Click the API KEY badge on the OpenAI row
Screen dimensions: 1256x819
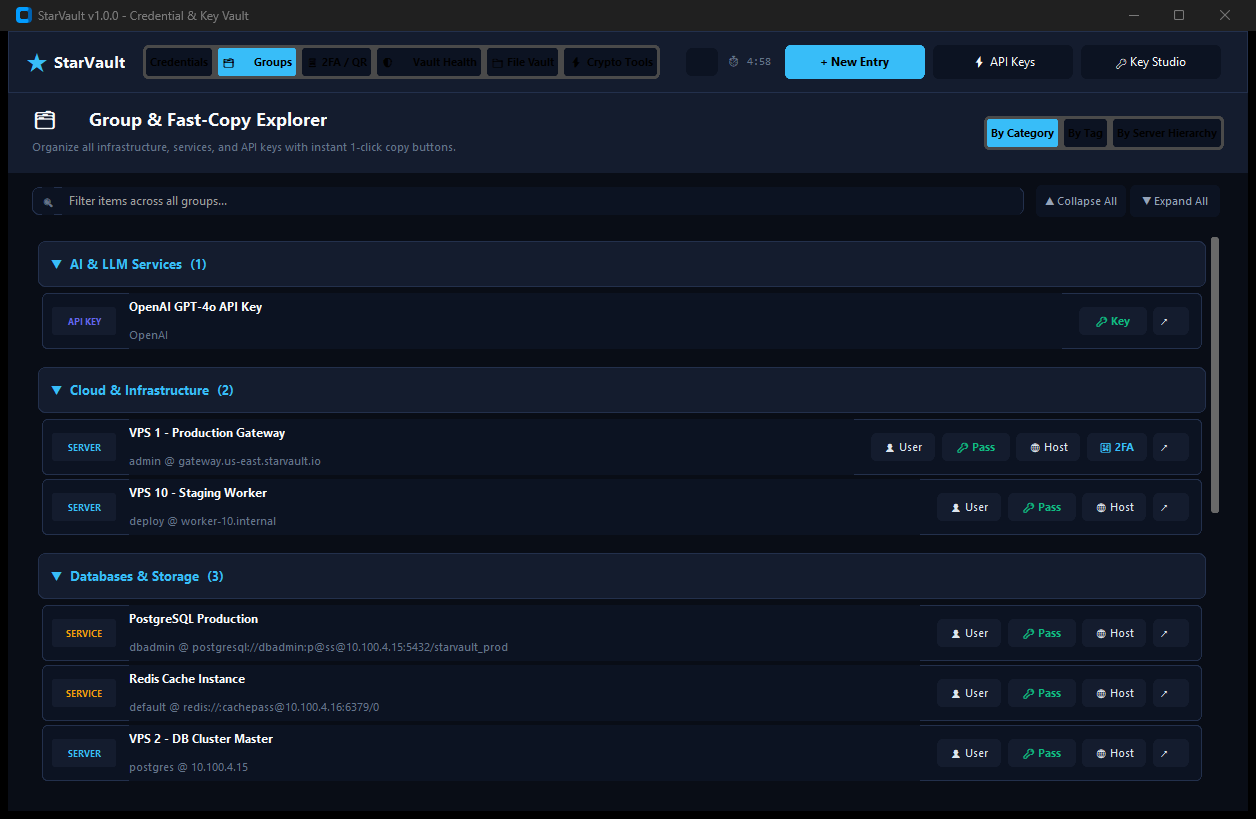point(84,322)
